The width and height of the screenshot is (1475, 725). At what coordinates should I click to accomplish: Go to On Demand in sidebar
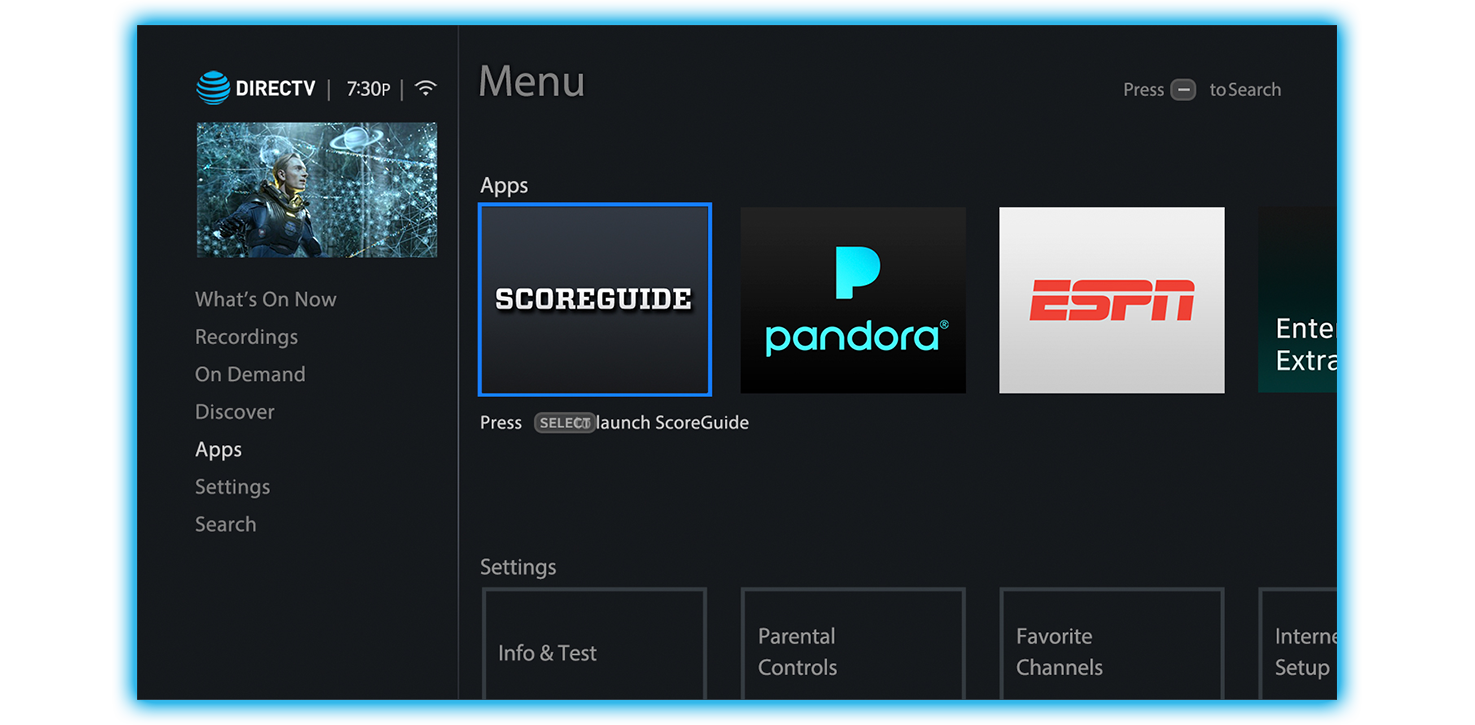250,374
